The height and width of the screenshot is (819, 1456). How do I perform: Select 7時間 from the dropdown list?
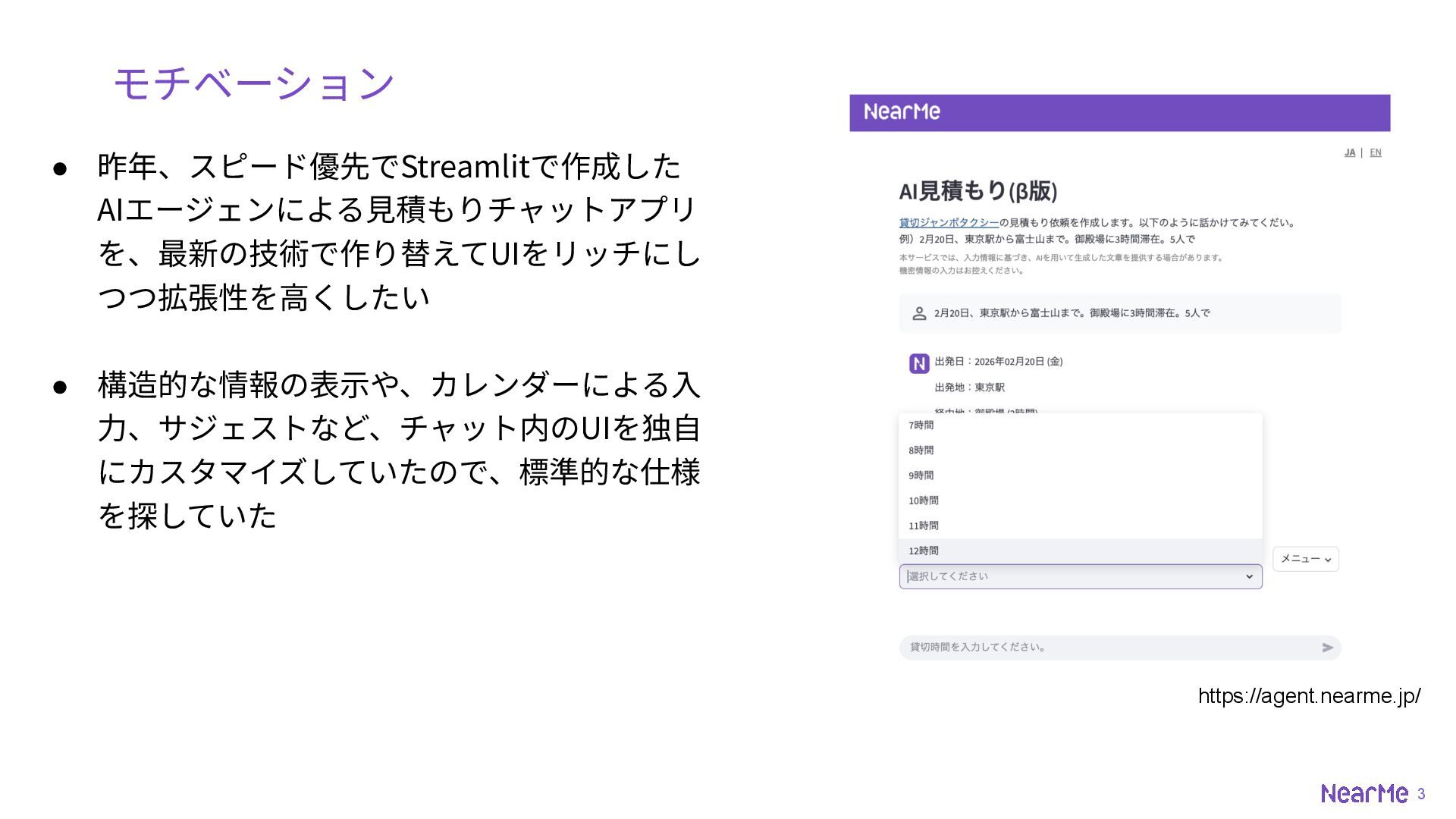coord(921,425)
